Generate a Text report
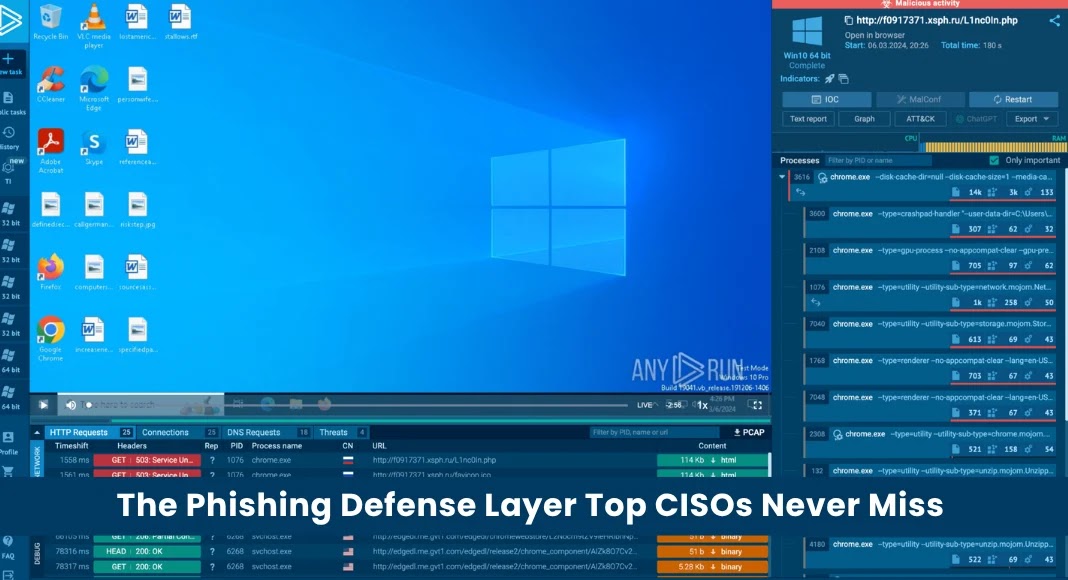Viewport: 1068px width, 580px height. click(x=808, y=118)
